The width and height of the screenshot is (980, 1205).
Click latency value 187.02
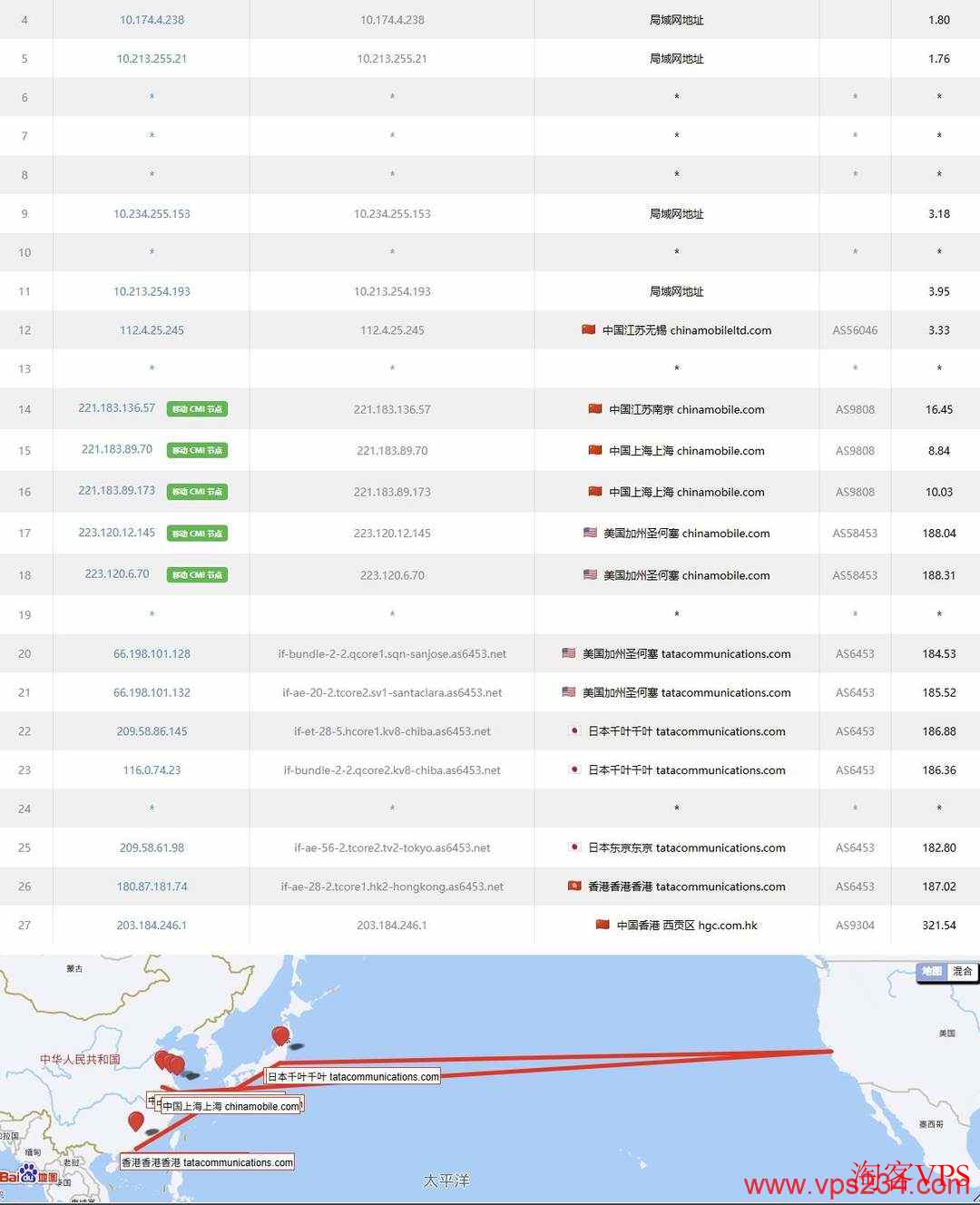[939, 887]
